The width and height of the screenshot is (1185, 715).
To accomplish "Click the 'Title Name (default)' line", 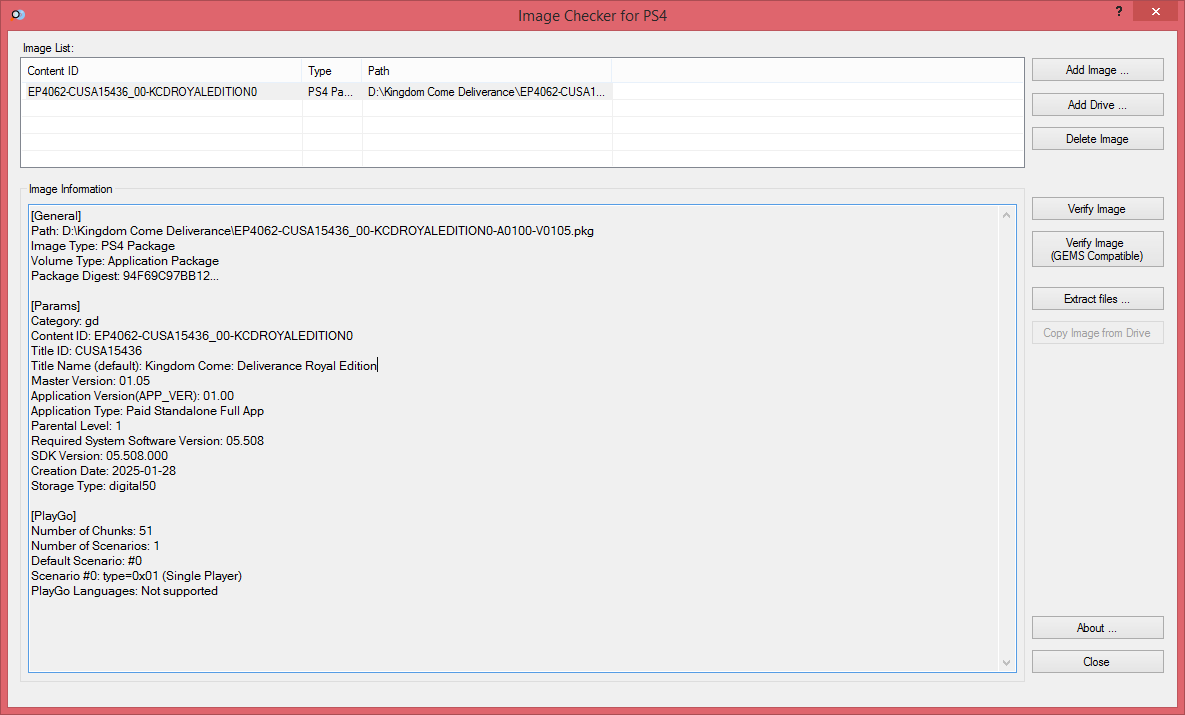I will click(x=204, y=366).
